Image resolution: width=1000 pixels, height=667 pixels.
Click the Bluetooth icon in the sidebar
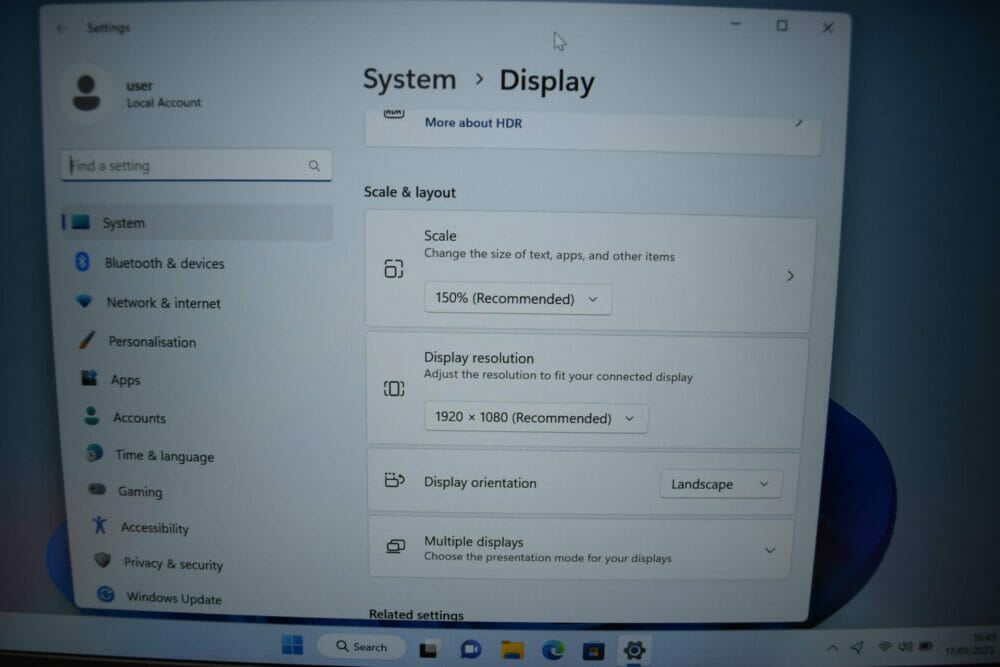82,261
